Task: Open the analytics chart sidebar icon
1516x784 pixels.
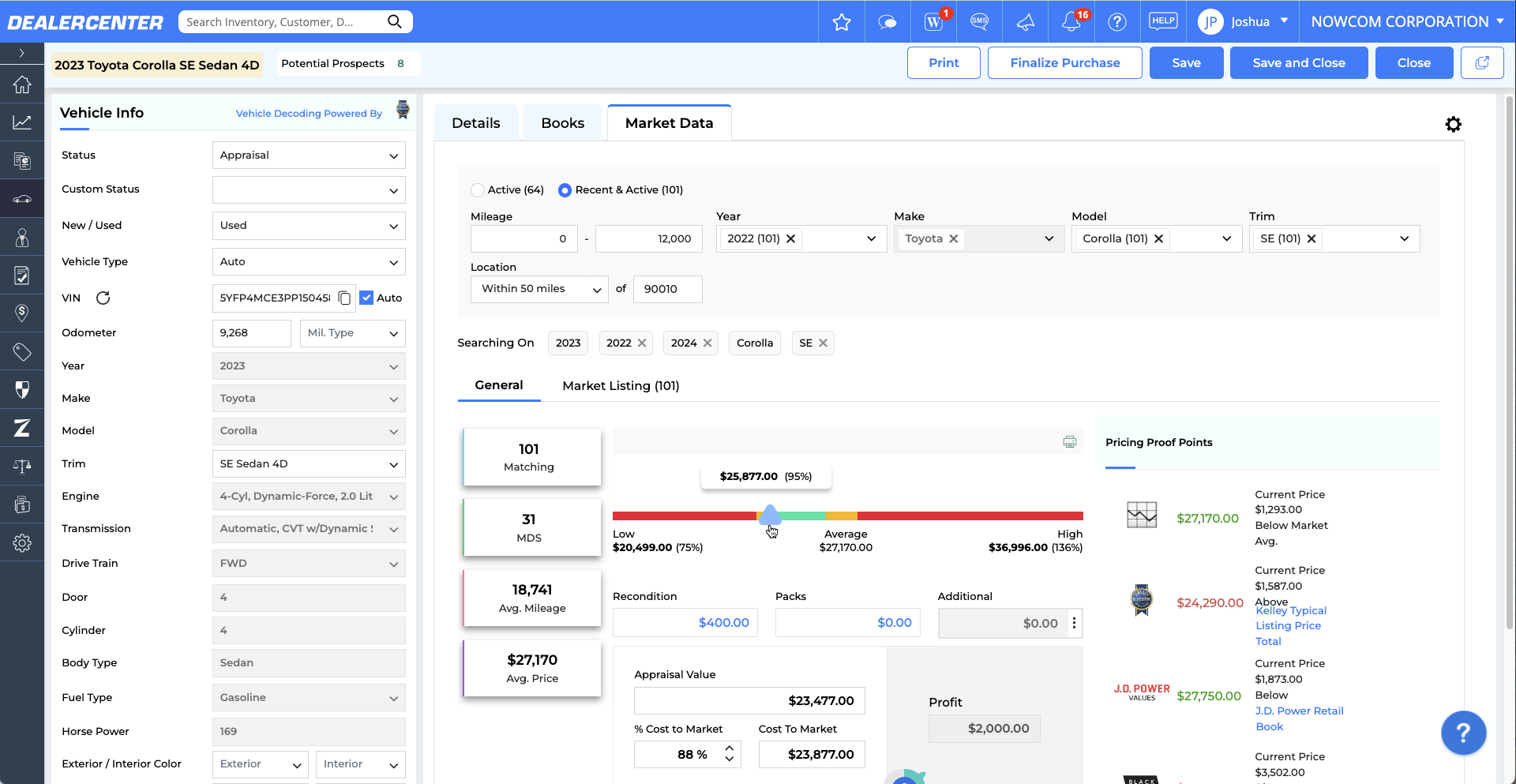Action: coord(22,122)
